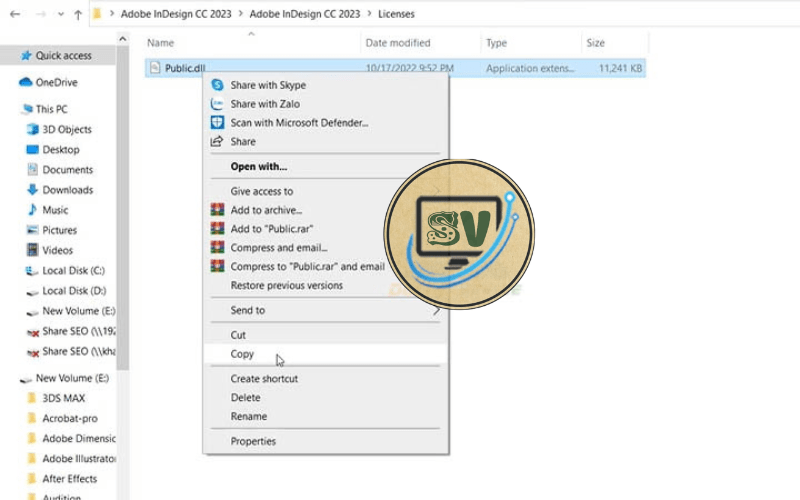Click the first Adobe InDesign CC 2023 breadcrumb
This screenshot has width=800, height=500.
coord(176,14)
